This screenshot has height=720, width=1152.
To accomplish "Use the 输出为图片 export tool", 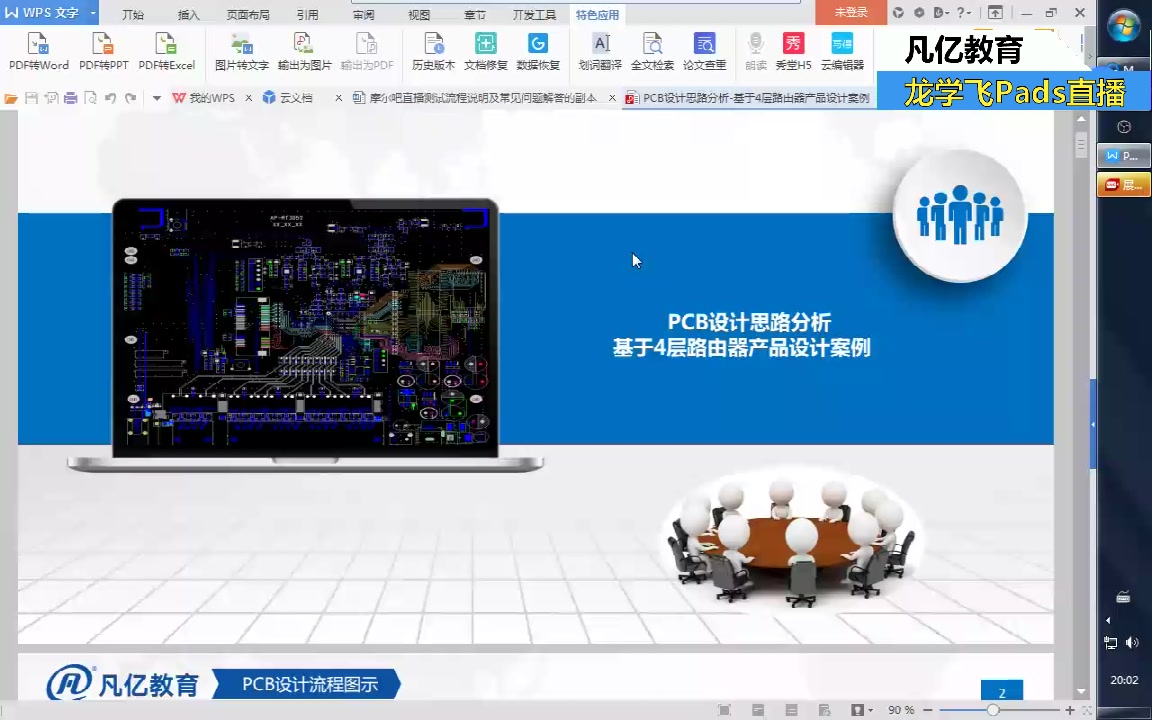I will point(305,50).
